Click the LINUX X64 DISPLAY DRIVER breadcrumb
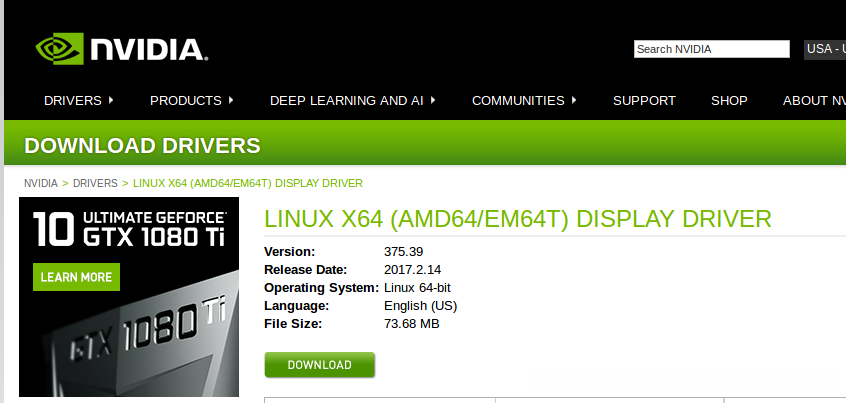This screenshot has width=846, height=403. (x=248, y=183)
